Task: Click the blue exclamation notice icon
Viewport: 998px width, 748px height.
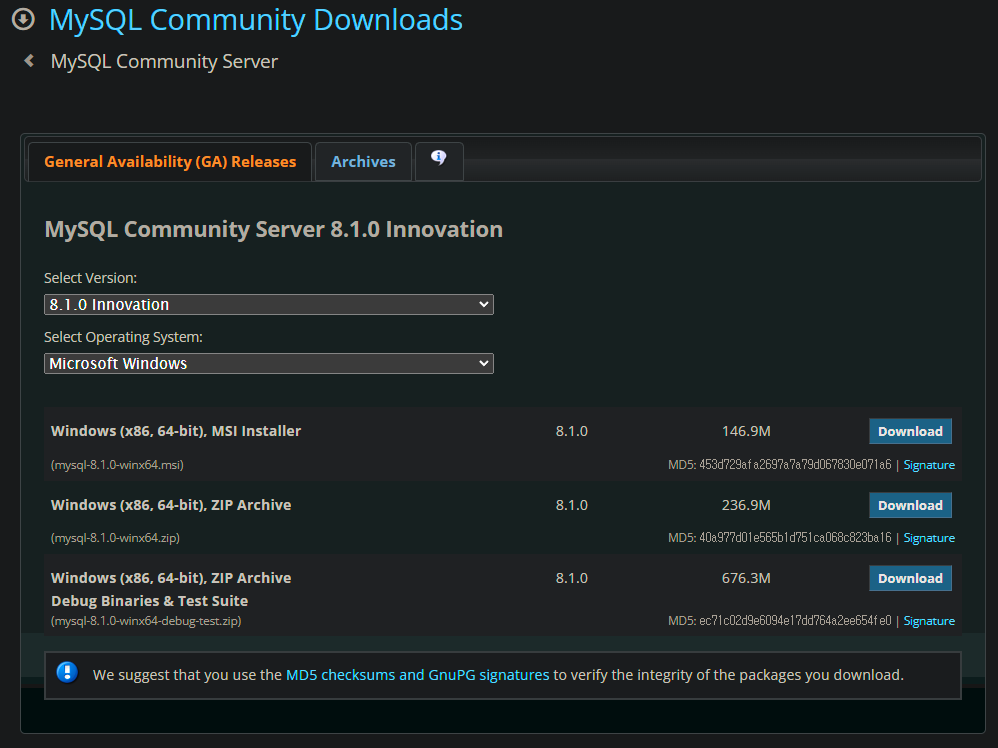Action: [67, 672]
